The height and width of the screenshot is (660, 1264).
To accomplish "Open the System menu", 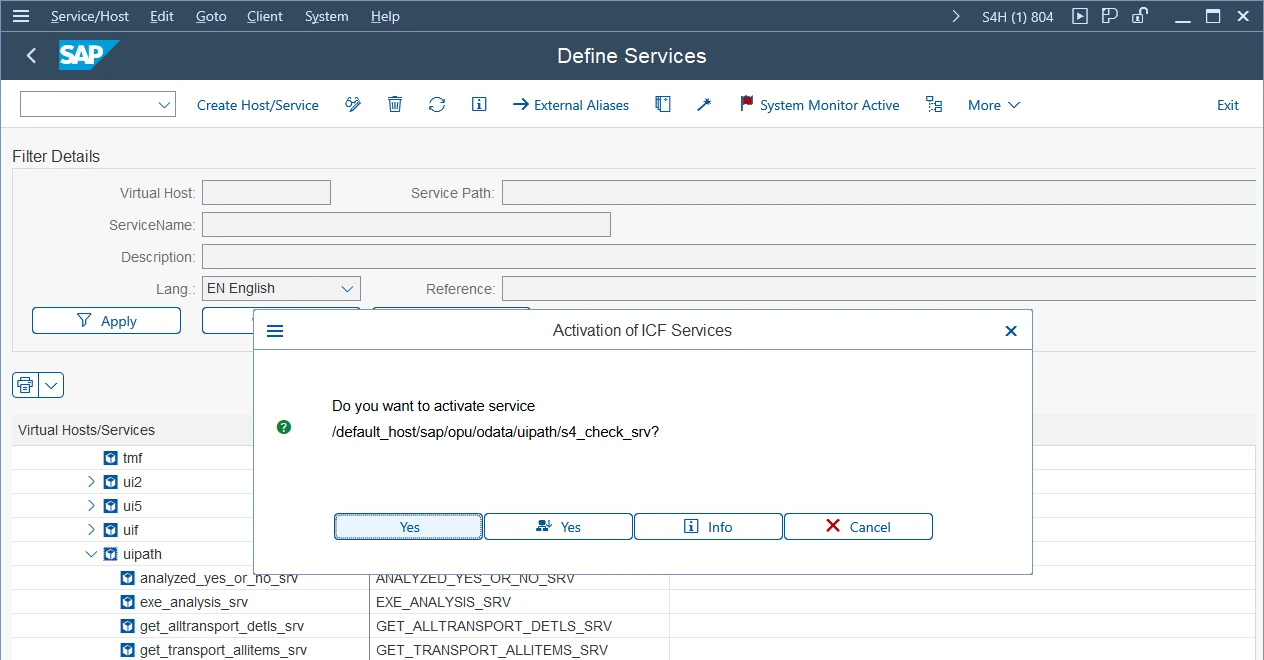I will tap(327, 16).
